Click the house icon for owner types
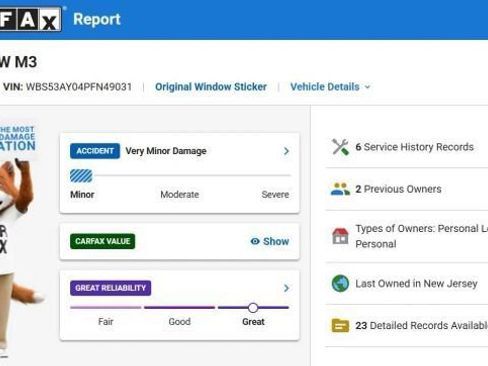Image resolution: width=488 pixels, height=366 pixels. point(340,236)
